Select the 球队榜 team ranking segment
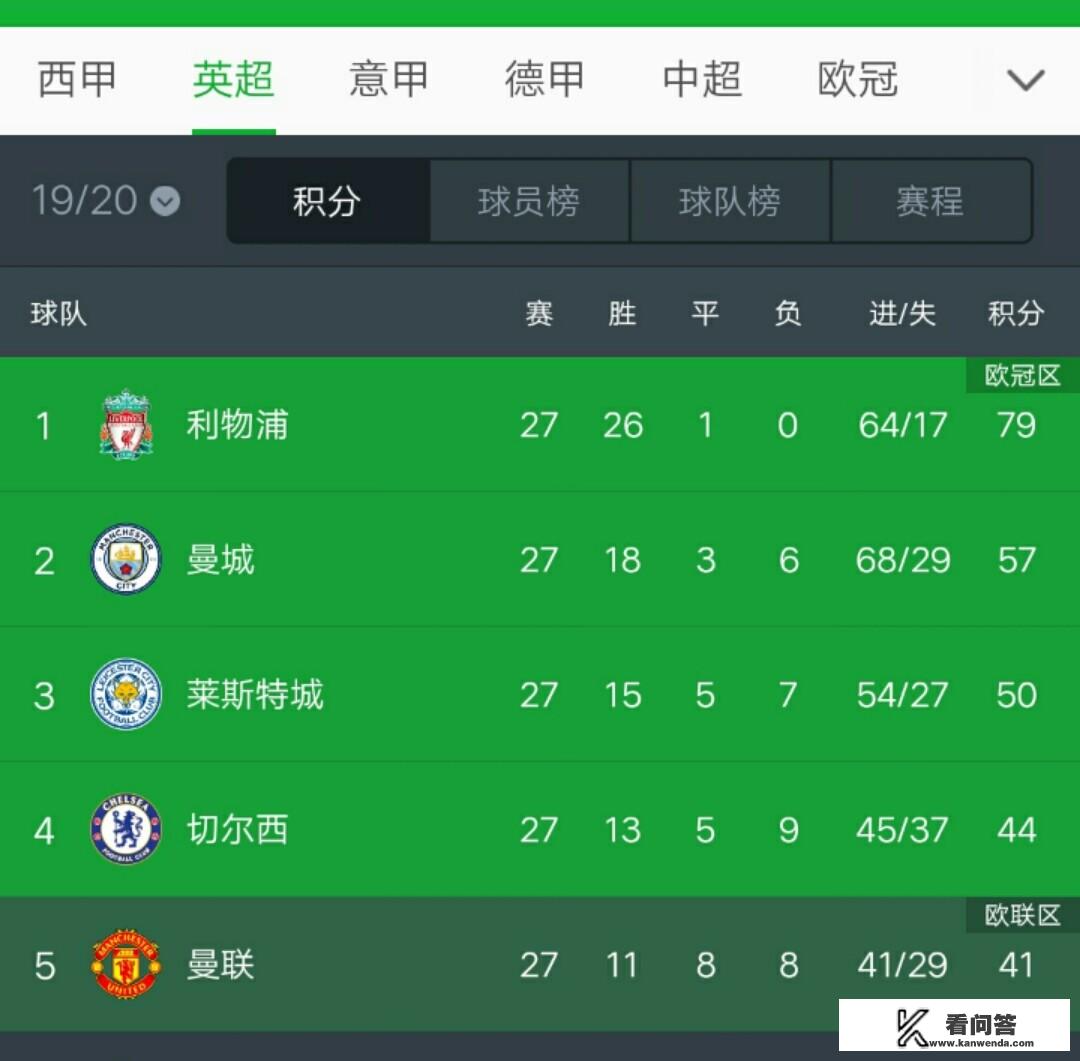 [730, 200]
